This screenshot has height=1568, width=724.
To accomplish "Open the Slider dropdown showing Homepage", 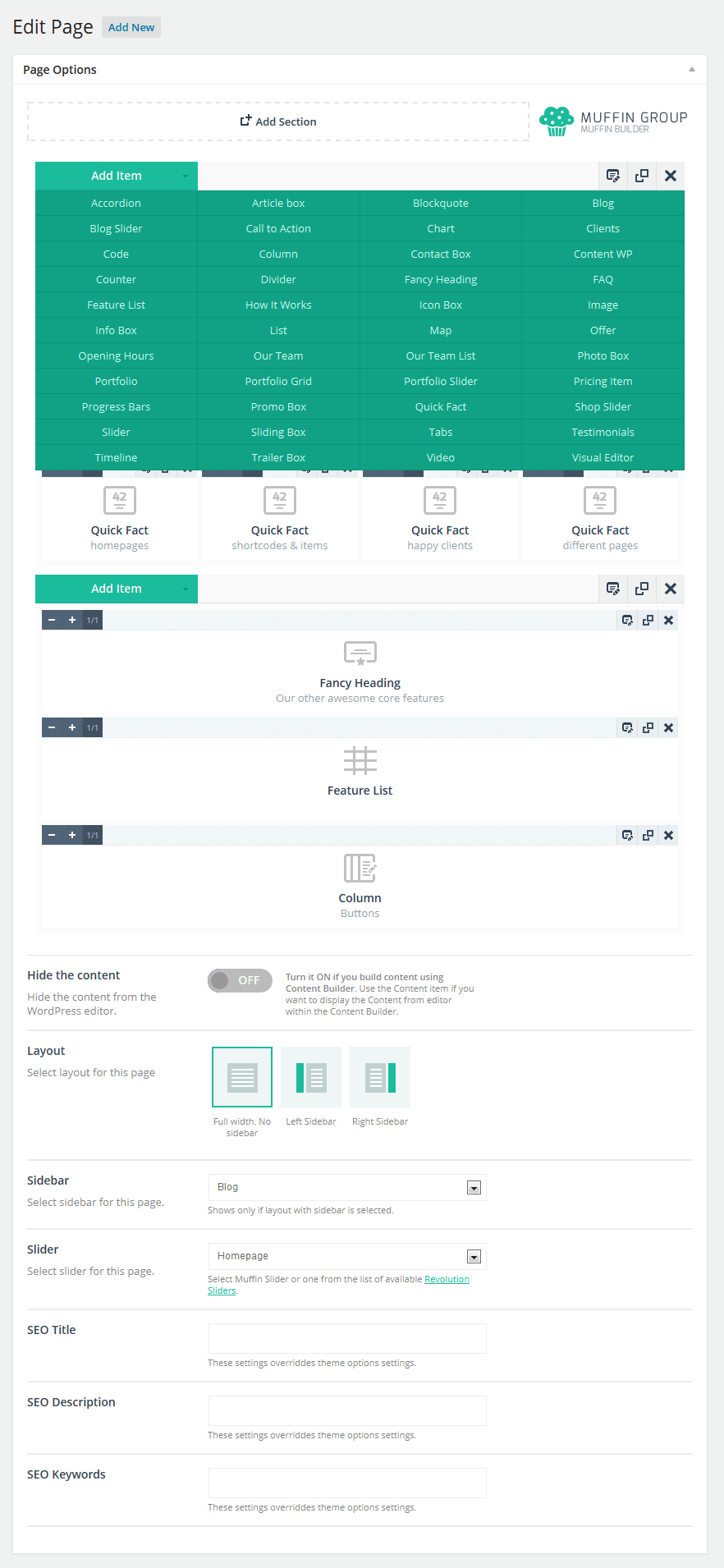I will pyautogui.click(x=347, y=1256).
